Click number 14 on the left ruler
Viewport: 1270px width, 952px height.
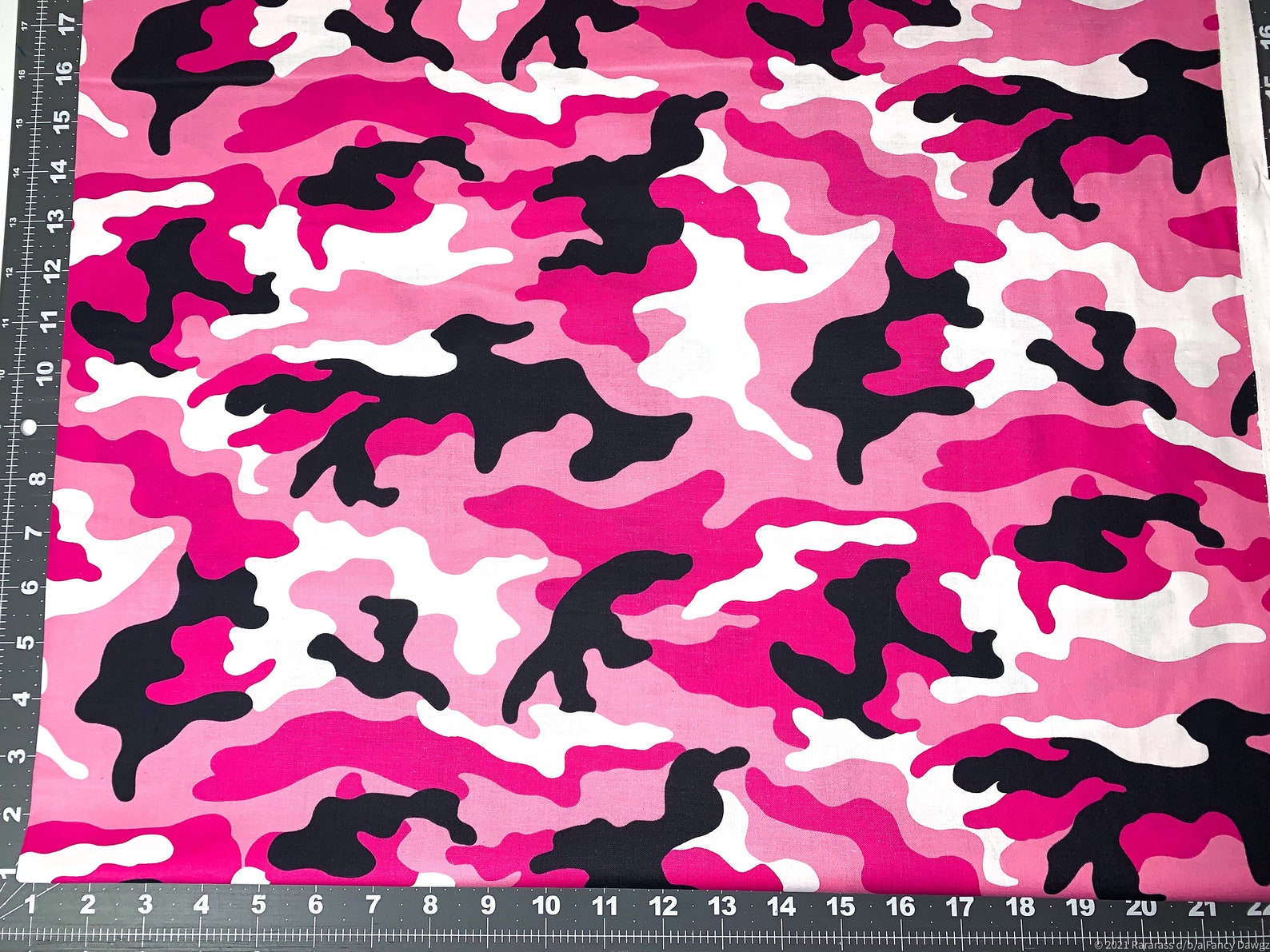point(59,170)
